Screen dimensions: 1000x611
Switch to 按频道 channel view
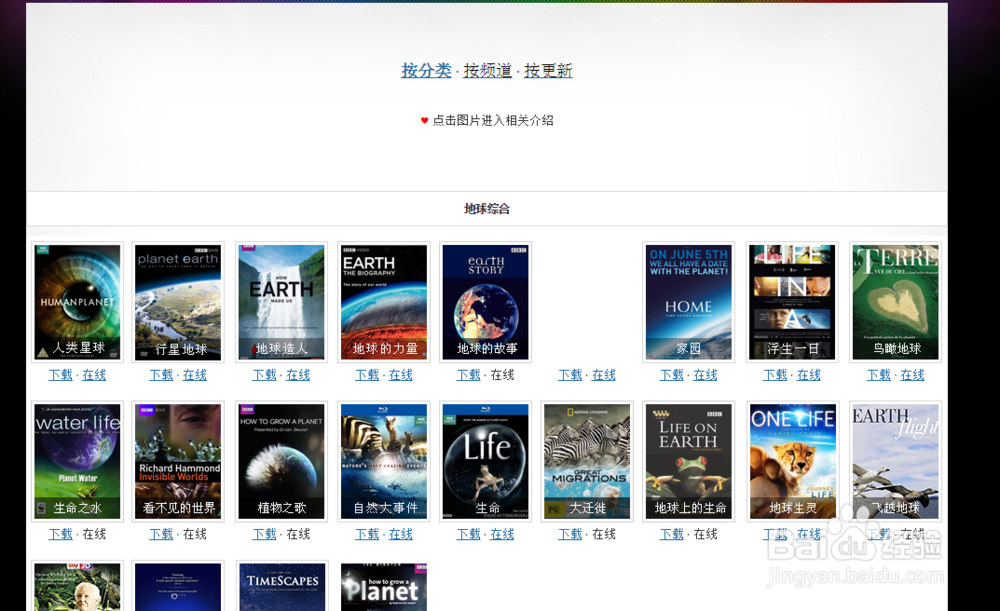(x=488, y=70)
